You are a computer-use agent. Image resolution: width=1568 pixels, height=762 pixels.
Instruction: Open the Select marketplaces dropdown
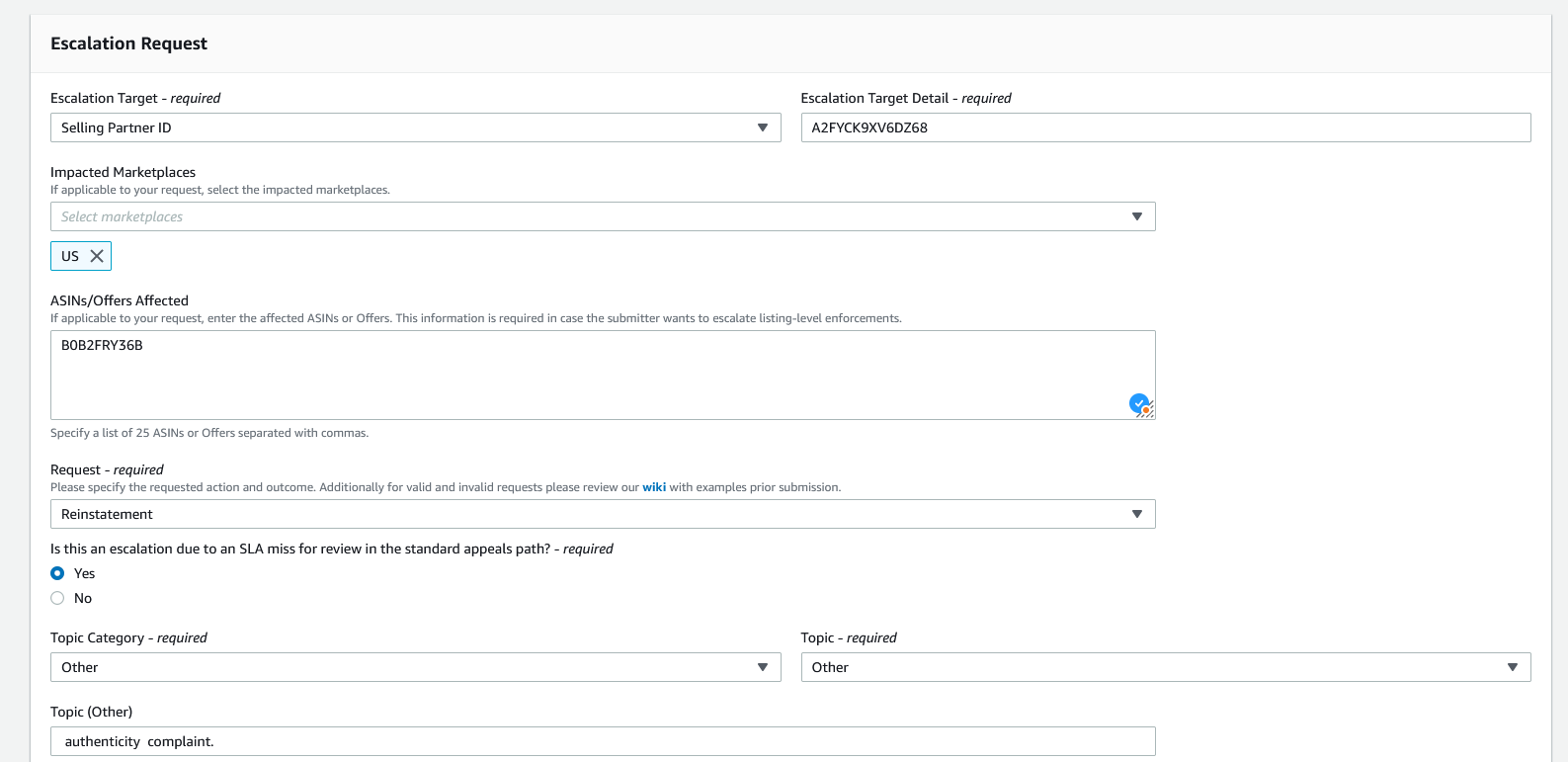coord(593,216)
